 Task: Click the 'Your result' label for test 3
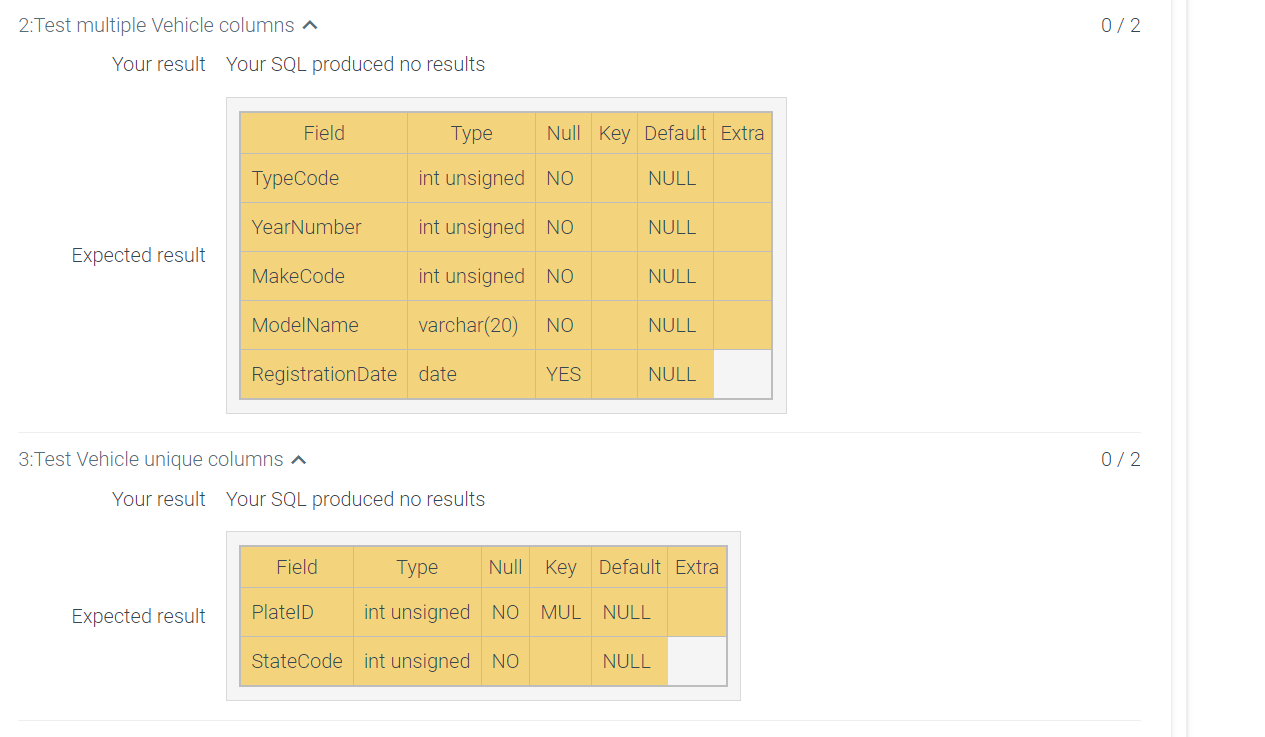(159, 499)
